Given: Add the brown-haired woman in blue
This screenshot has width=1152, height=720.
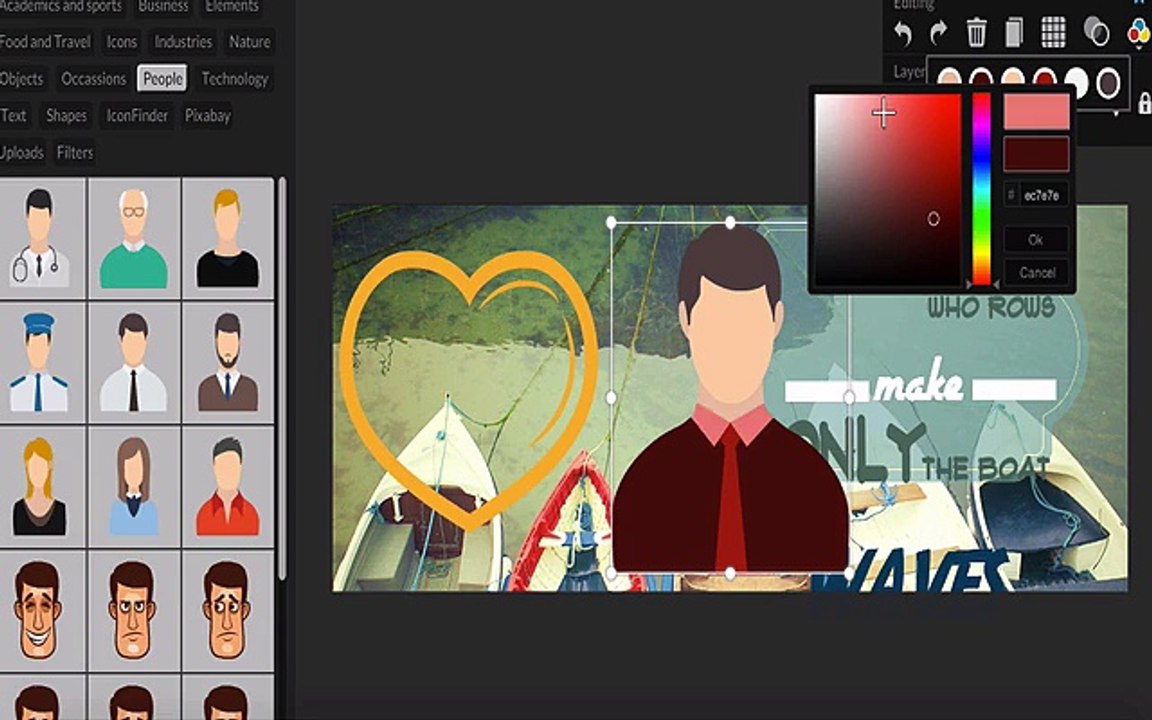Looking at the screenshot, I should pos(134,486).
